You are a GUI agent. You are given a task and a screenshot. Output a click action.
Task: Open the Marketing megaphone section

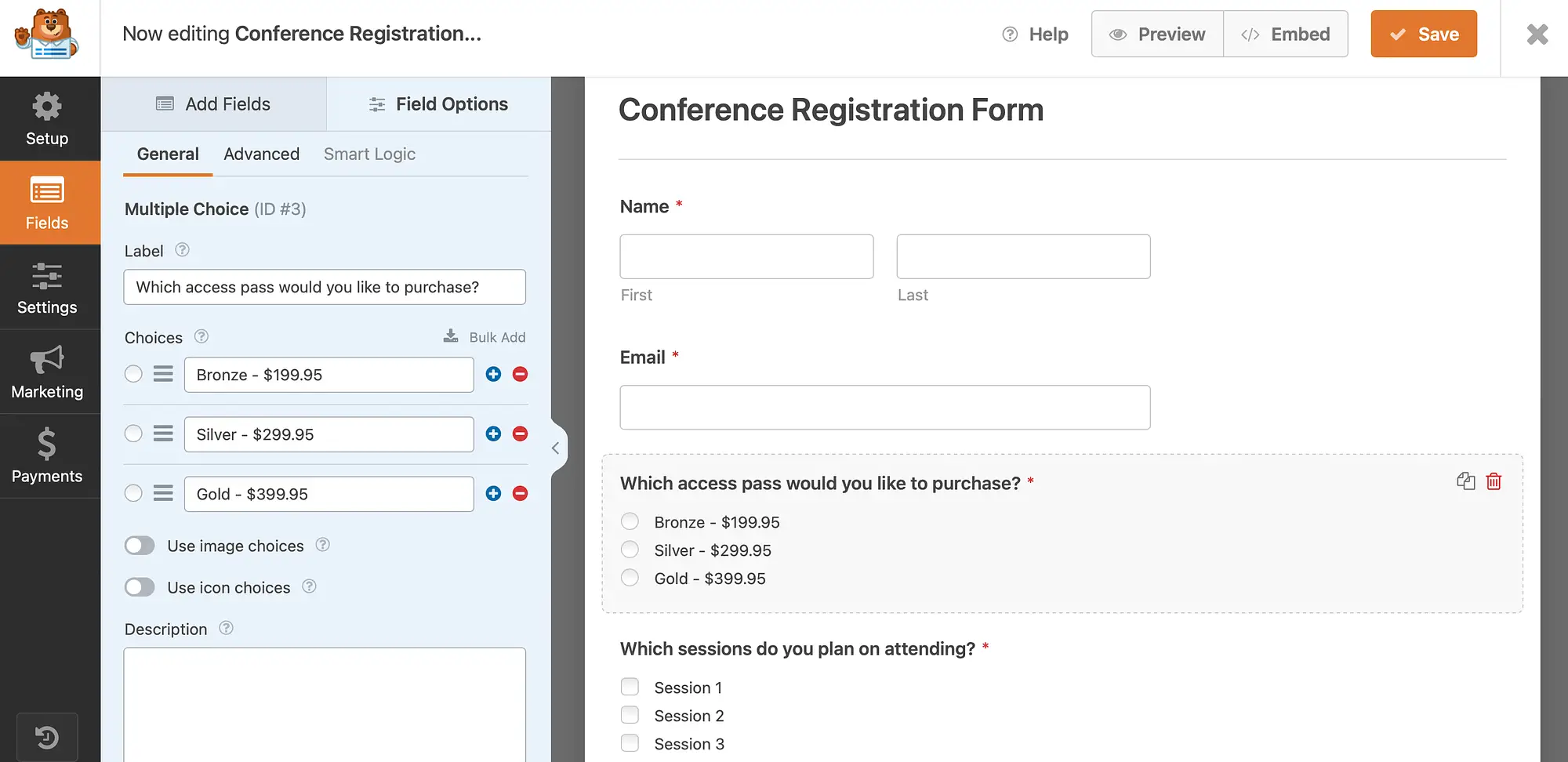[47, 372]
